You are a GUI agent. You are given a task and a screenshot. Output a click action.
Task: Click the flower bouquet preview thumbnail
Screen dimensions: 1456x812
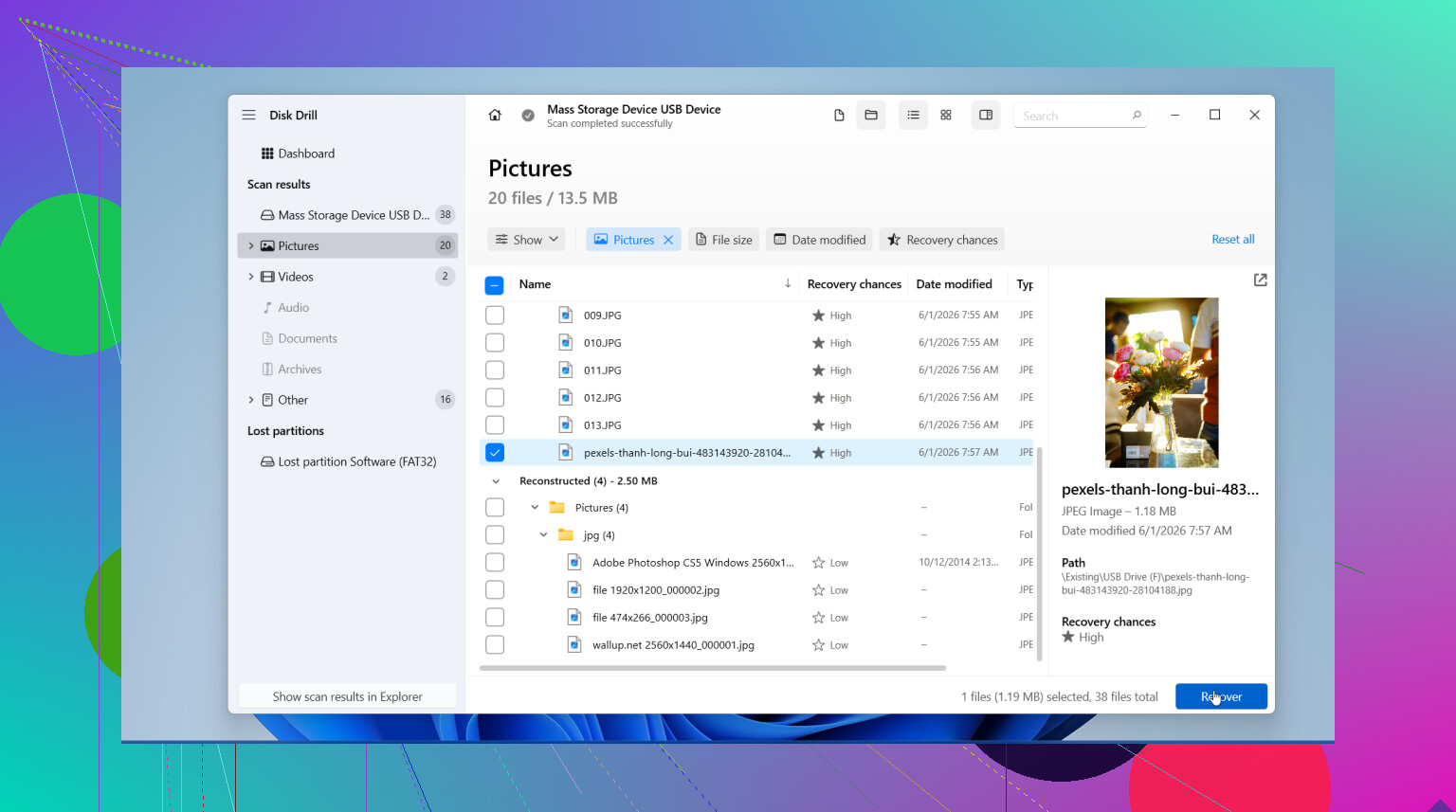click(x=1161, y=383)
